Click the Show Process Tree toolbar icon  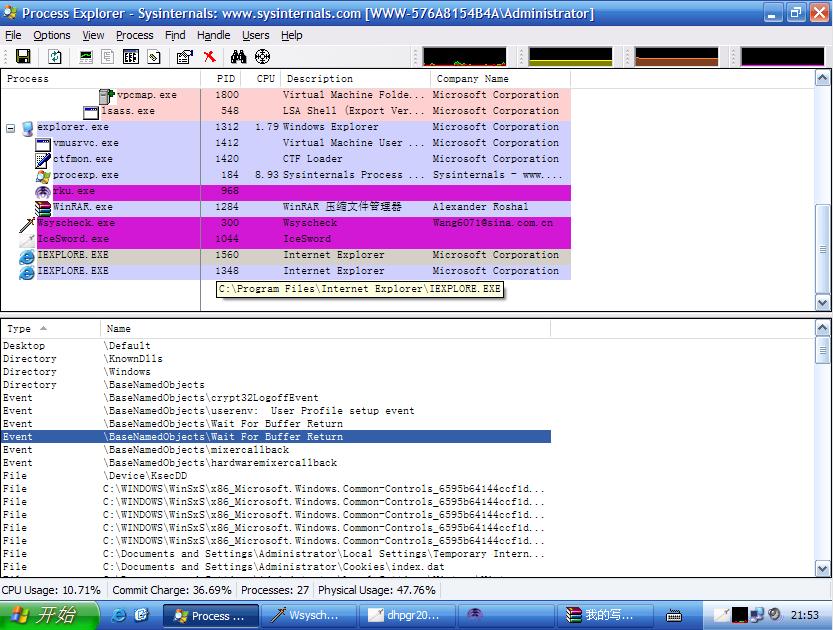(x=107, y=56)
